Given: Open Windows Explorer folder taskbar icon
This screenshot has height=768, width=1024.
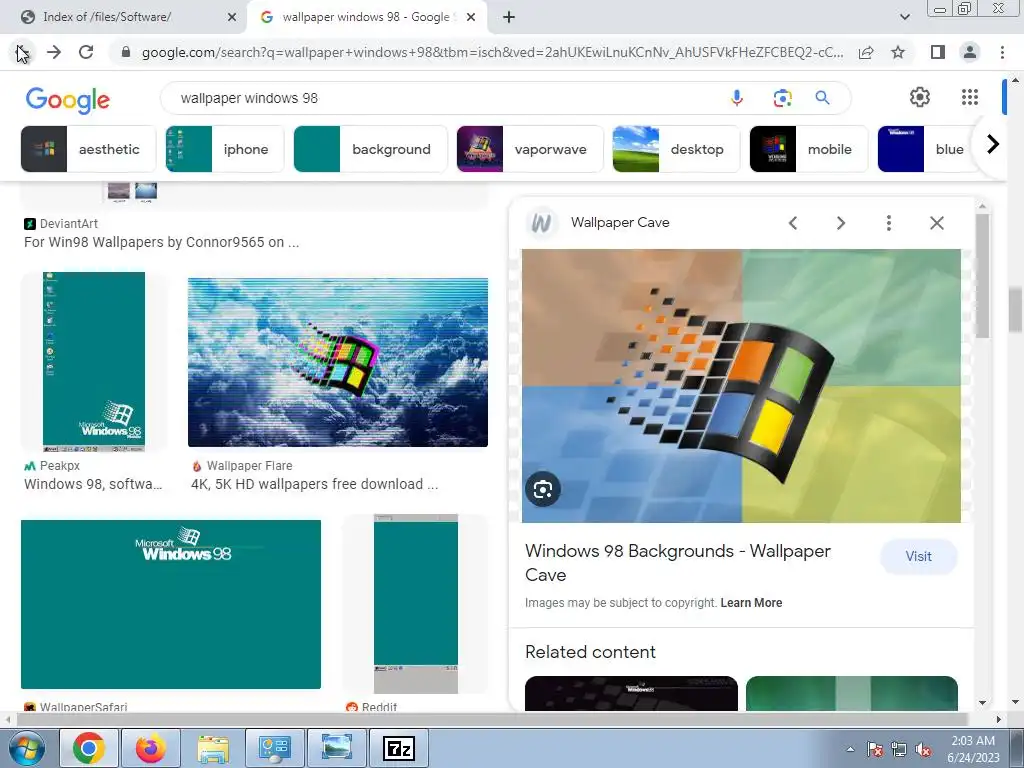Looking at the screenshot, I should (x=213, y=748).
